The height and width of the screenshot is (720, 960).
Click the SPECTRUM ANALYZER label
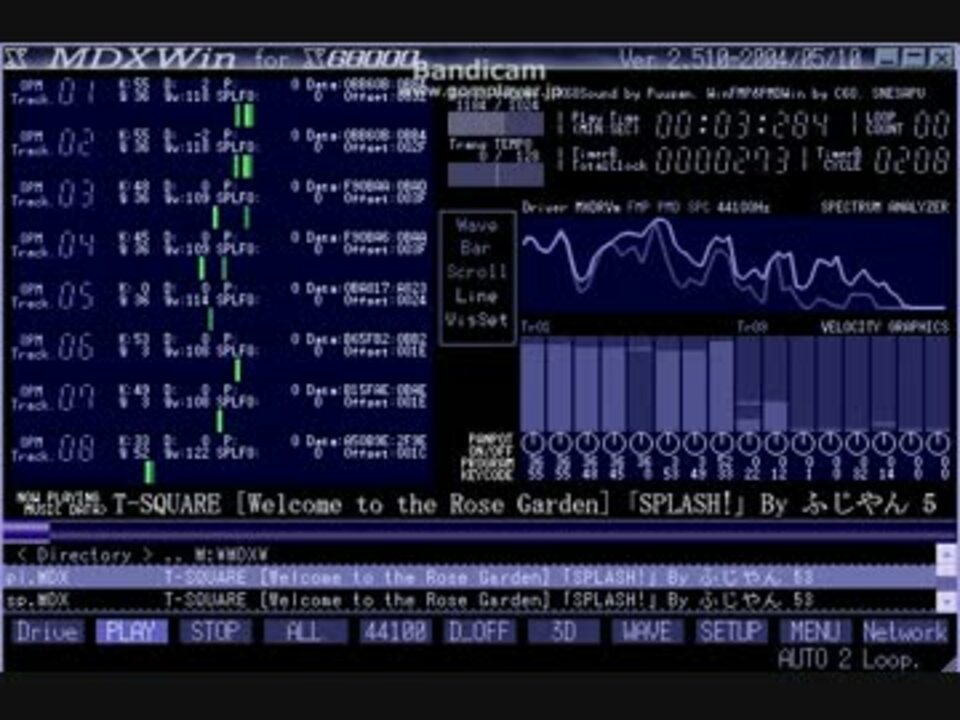[885, 207]
